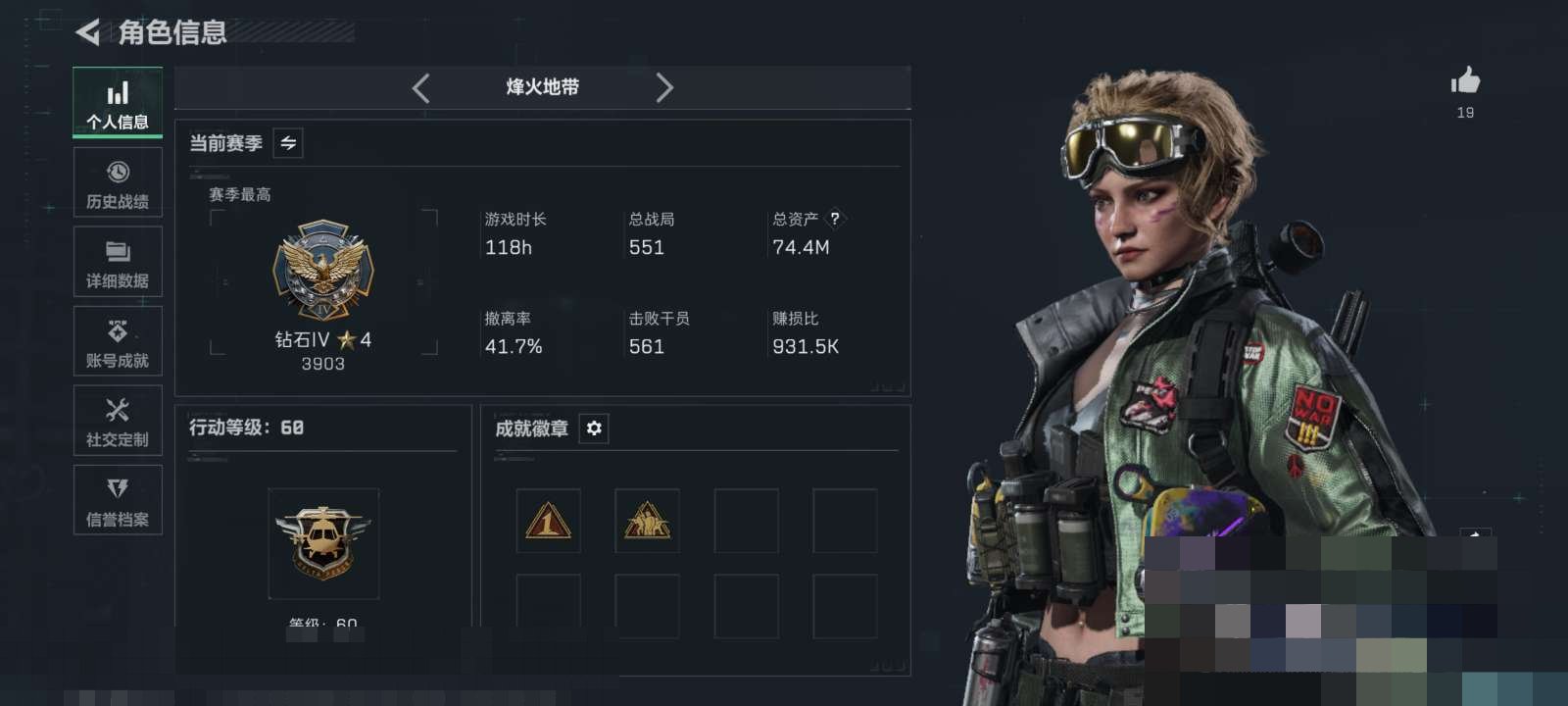Open the 信誉档案 sidebar item
Viewport: 1568px width, 706px height.
click(118, 500)
